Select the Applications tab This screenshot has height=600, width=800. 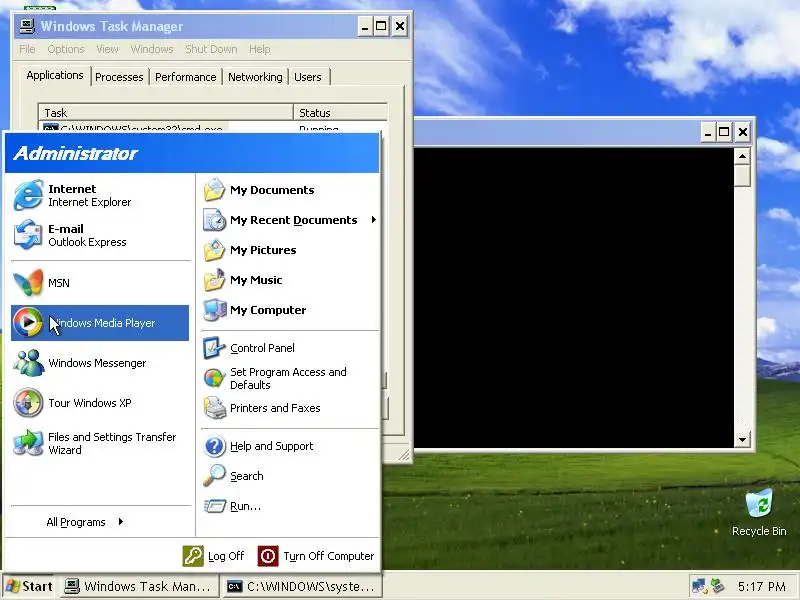pyautogui.click(x=55, y=76)
